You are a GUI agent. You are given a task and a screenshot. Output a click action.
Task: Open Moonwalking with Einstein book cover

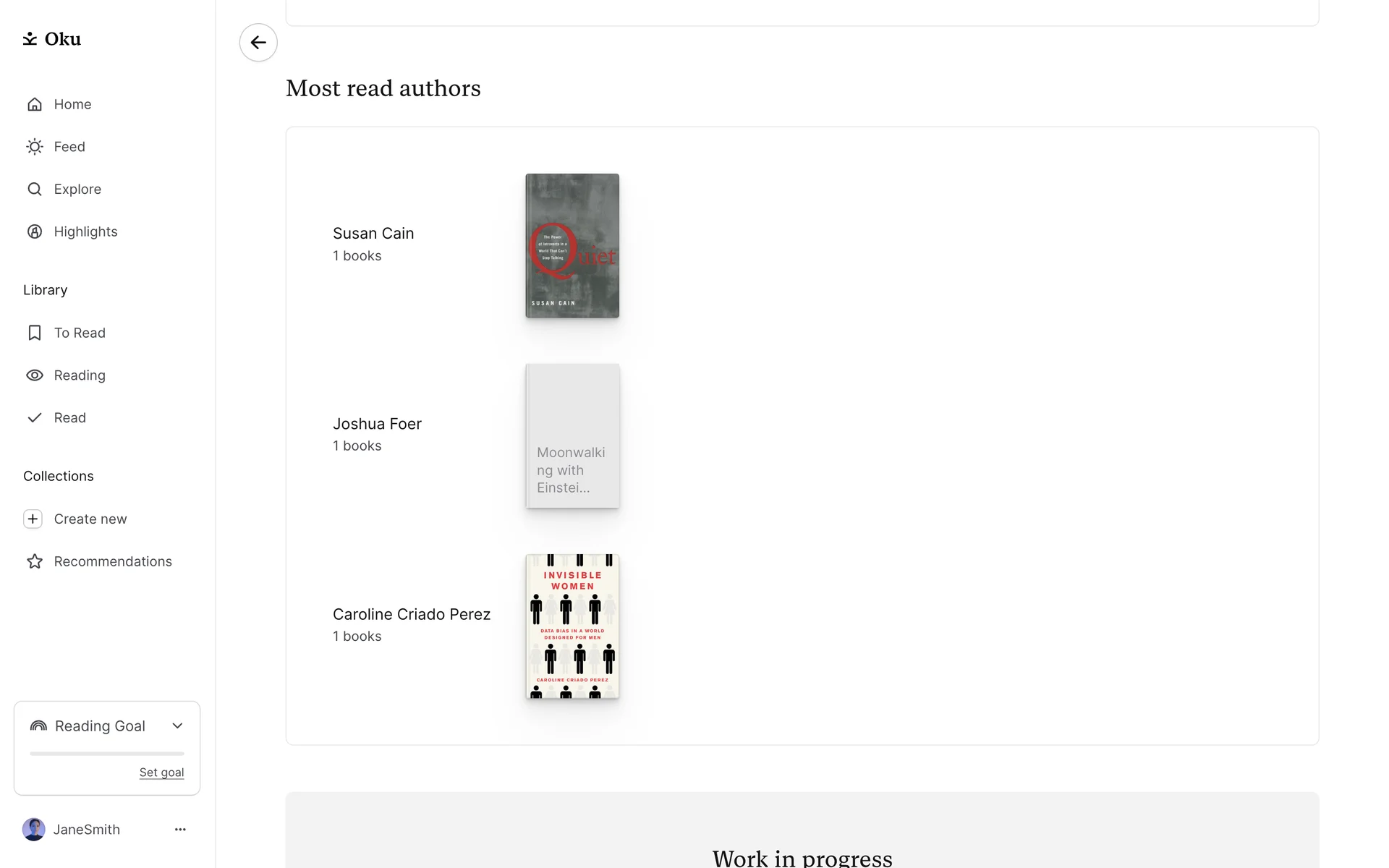point(572,435)
